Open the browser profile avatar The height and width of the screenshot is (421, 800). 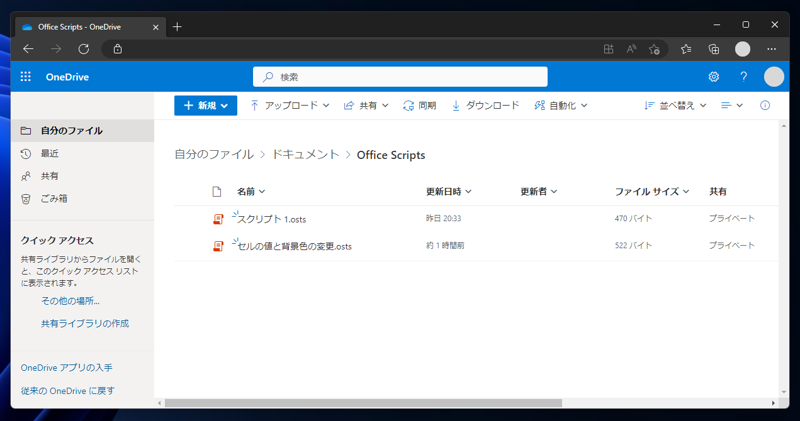(742, 49)
